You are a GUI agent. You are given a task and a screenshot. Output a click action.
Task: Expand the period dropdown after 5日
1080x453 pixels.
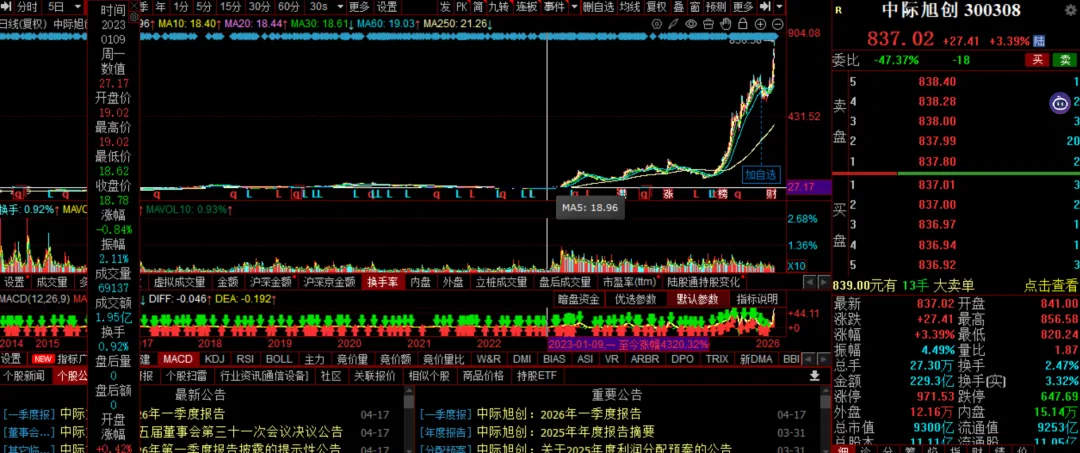(x=76, y=7)
